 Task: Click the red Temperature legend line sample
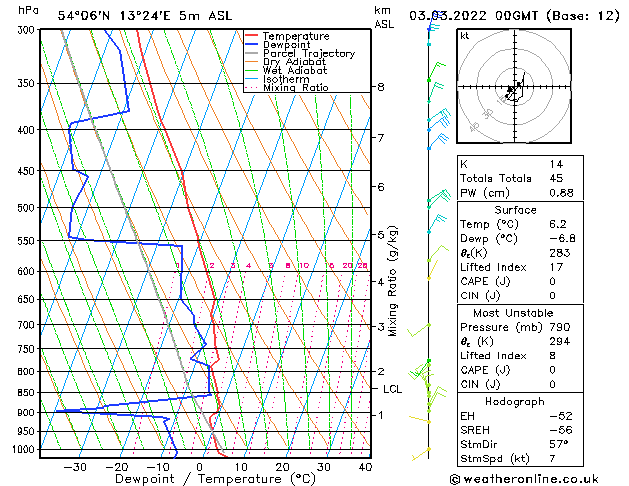(252, 36)
